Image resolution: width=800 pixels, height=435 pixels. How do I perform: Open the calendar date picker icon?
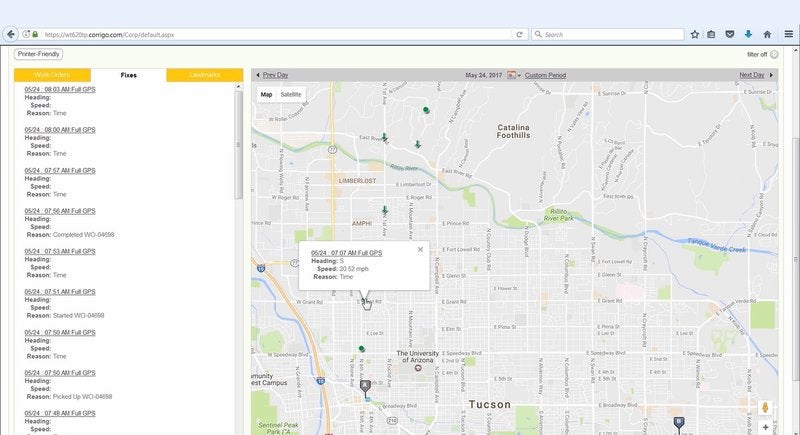coord(512,75)
